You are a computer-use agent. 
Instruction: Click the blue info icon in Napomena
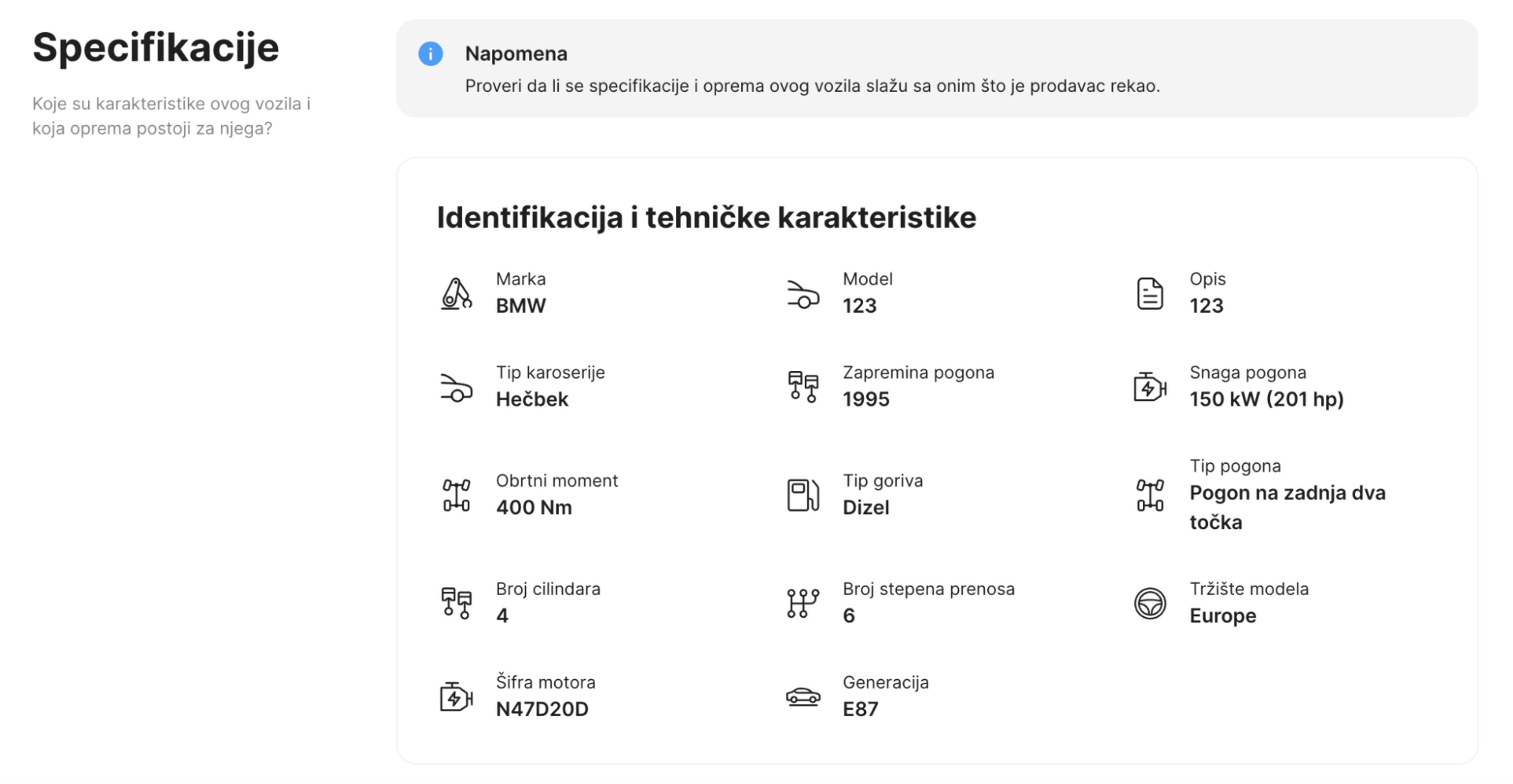[x=431, y=54]
